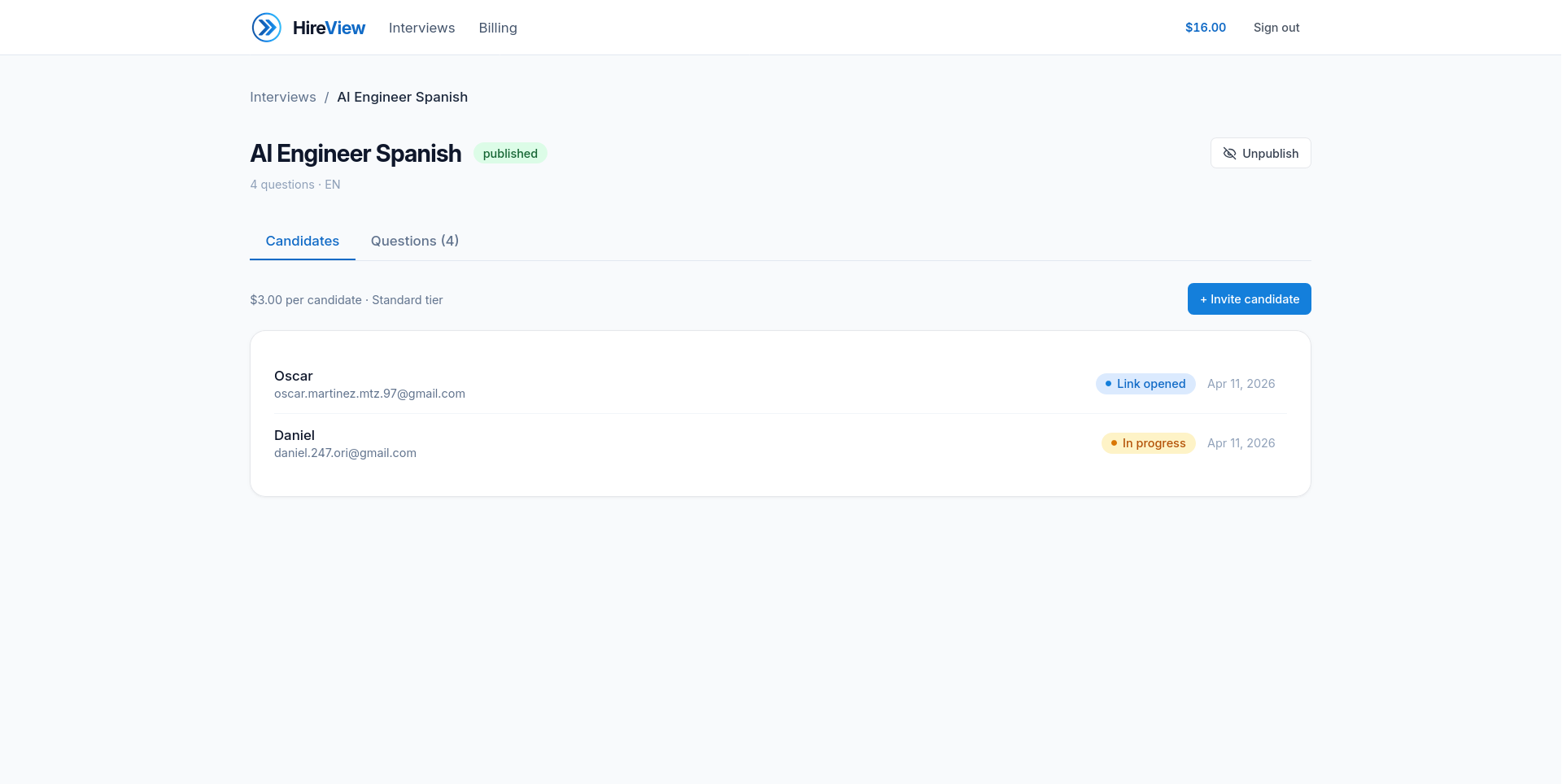
Task: Select Oscar's email address
Action: (369, 393)
